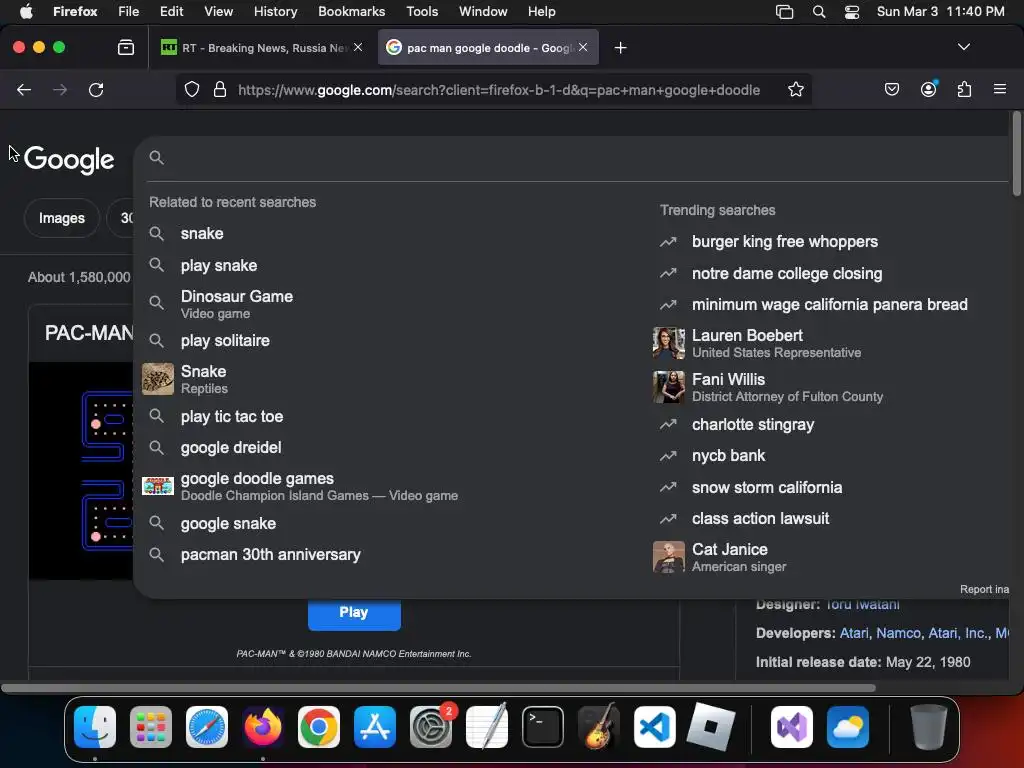Show site info via the padlock icon
Screen dimensions: 1024x768
(x=220, y=89)
